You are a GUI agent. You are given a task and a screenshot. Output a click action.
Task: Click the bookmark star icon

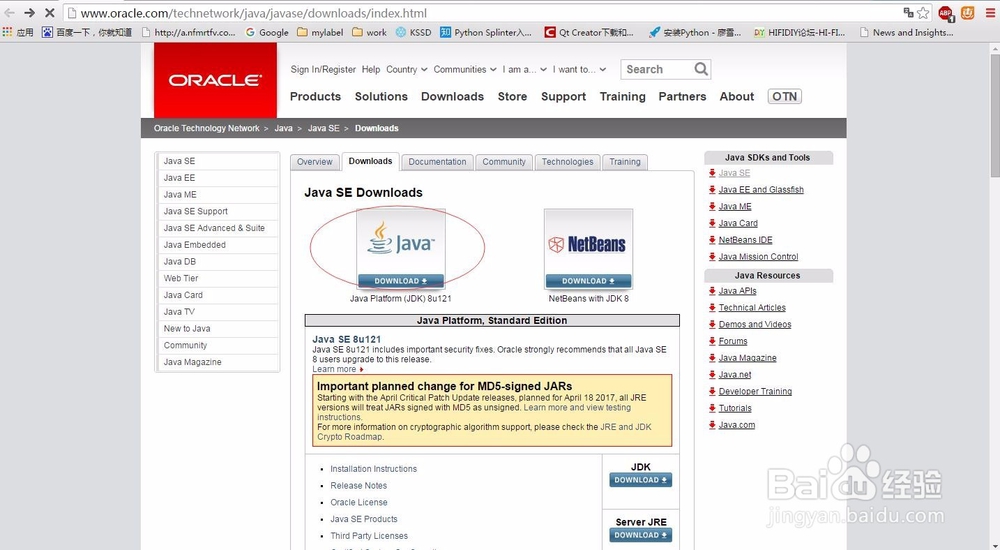pyautogui.click(x=923, y=13)
